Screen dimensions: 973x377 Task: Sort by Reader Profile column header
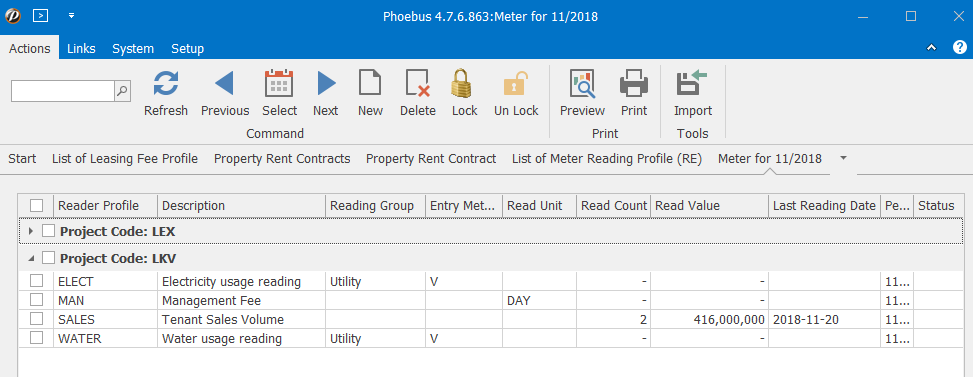(x=105, y=206)
